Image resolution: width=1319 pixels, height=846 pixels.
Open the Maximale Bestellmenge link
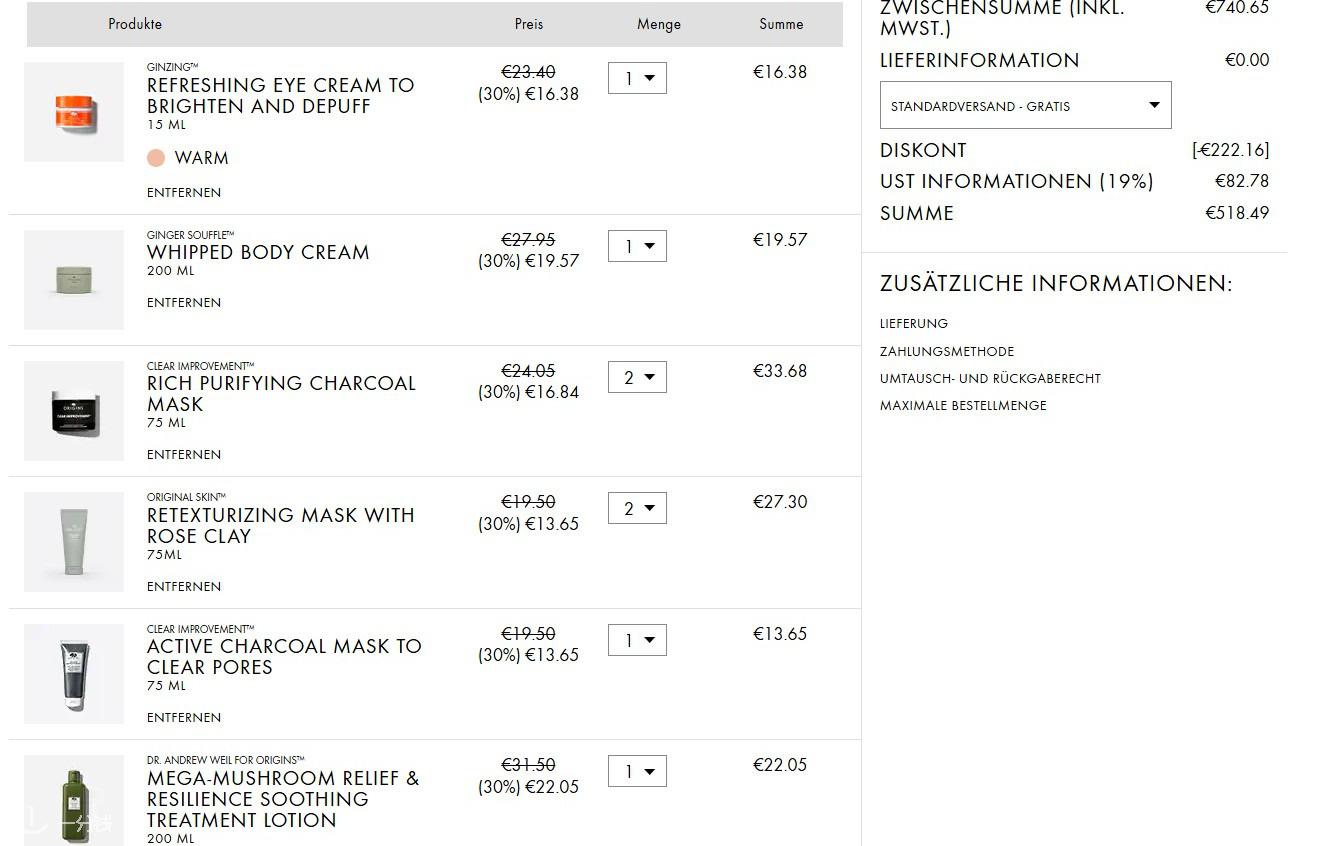point(963,405)
